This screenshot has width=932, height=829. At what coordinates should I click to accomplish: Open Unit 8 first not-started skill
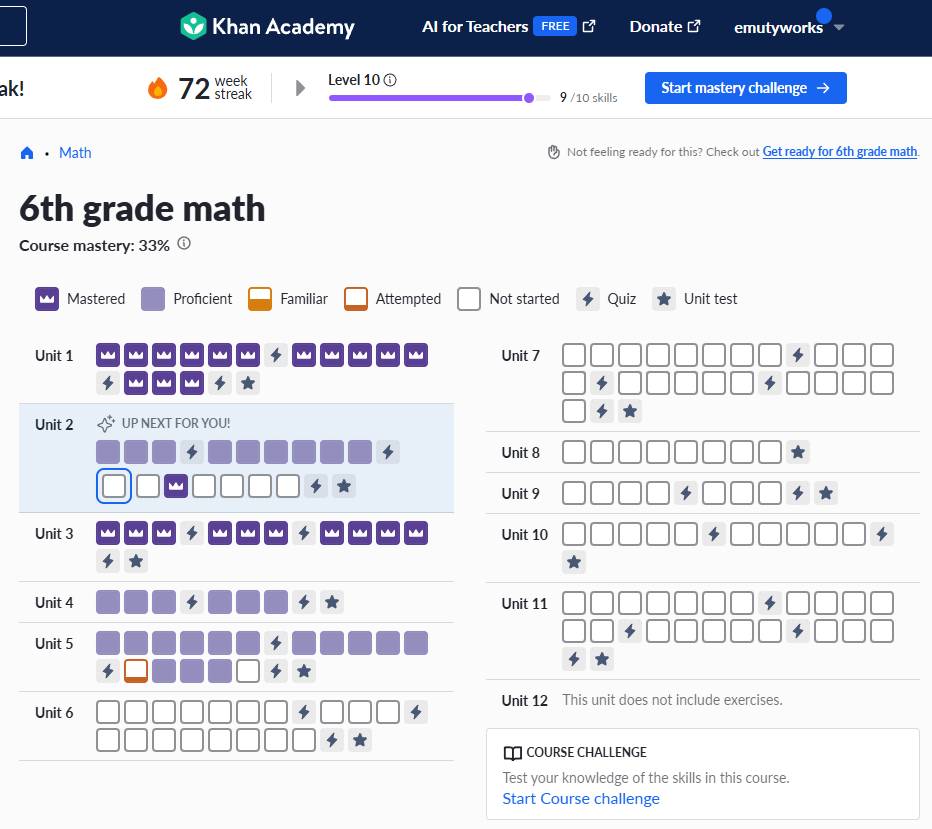click(574, 452)
